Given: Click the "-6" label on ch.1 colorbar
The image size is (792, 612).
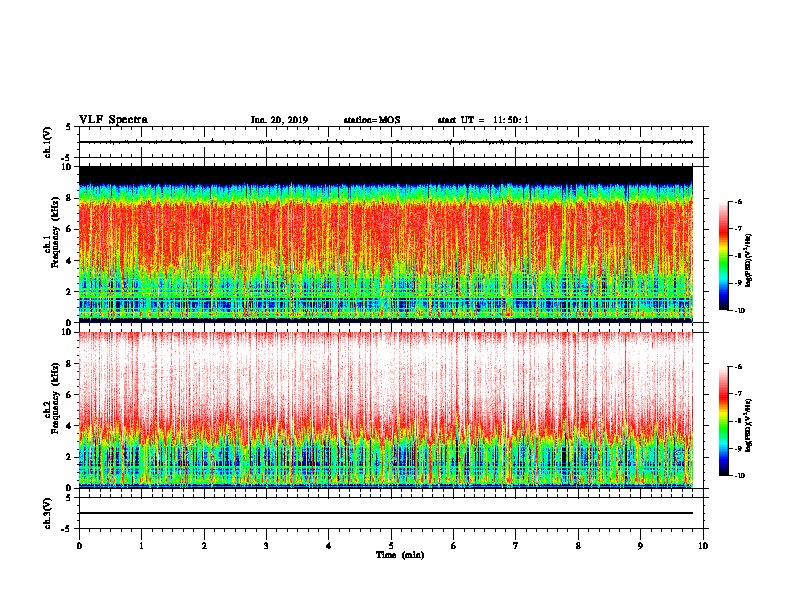Looking at the screenshot, I should pyautogui.click(x=738, y=202).
